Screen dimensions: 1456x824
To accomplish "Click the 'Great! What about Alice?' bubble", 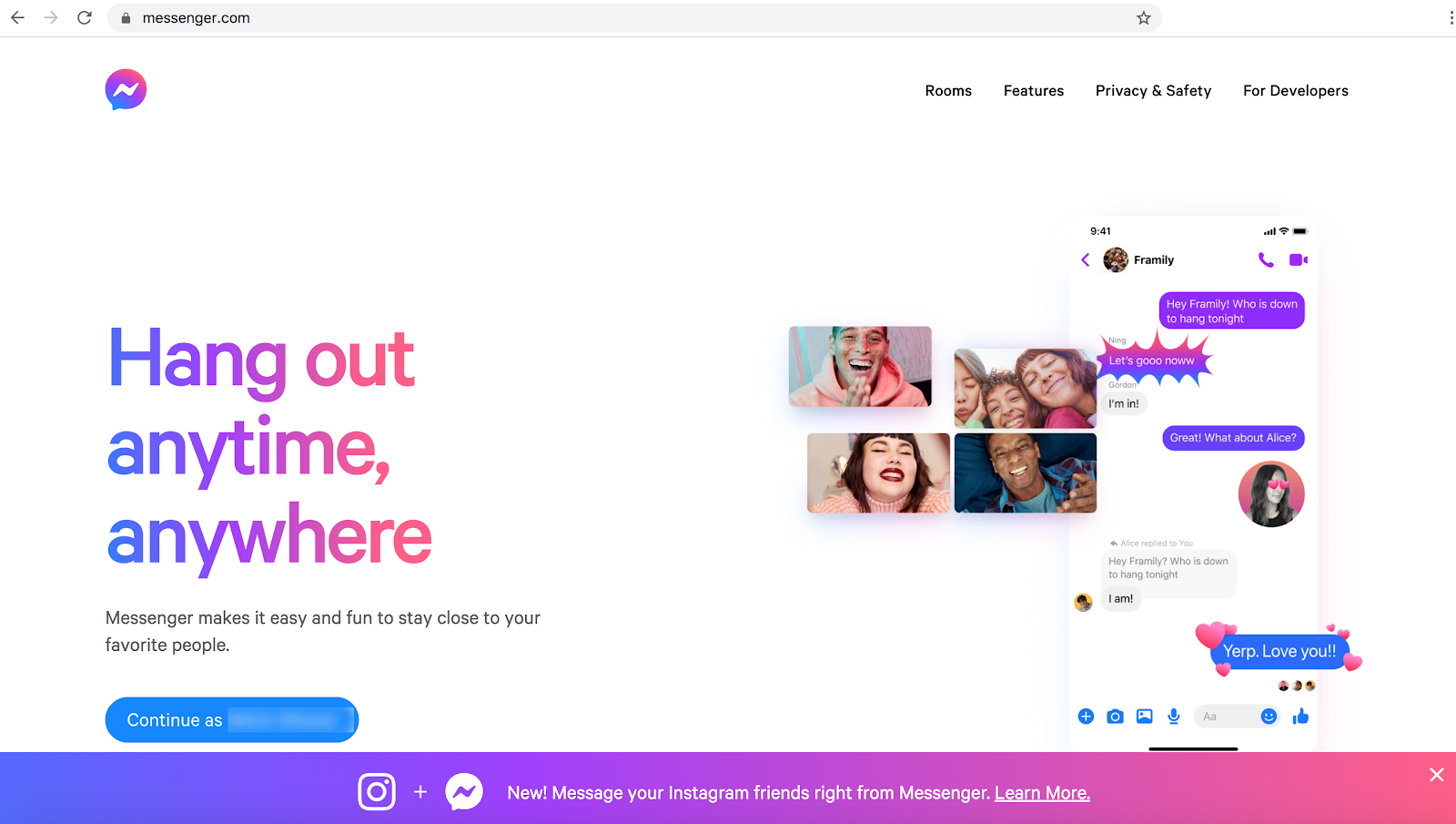I will [1233, 438].
